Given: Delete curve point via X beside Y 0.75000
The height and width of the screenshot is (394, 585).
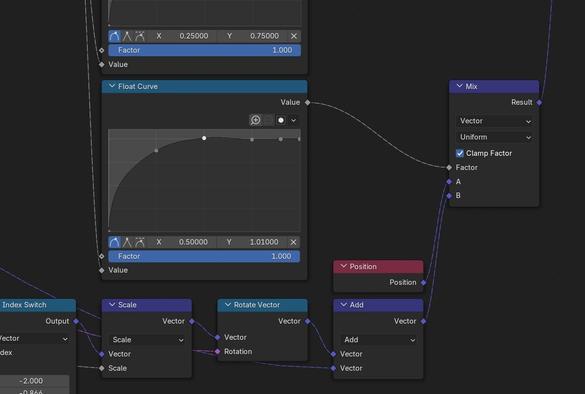Looking at the screenshot, I should click(294, 36).
